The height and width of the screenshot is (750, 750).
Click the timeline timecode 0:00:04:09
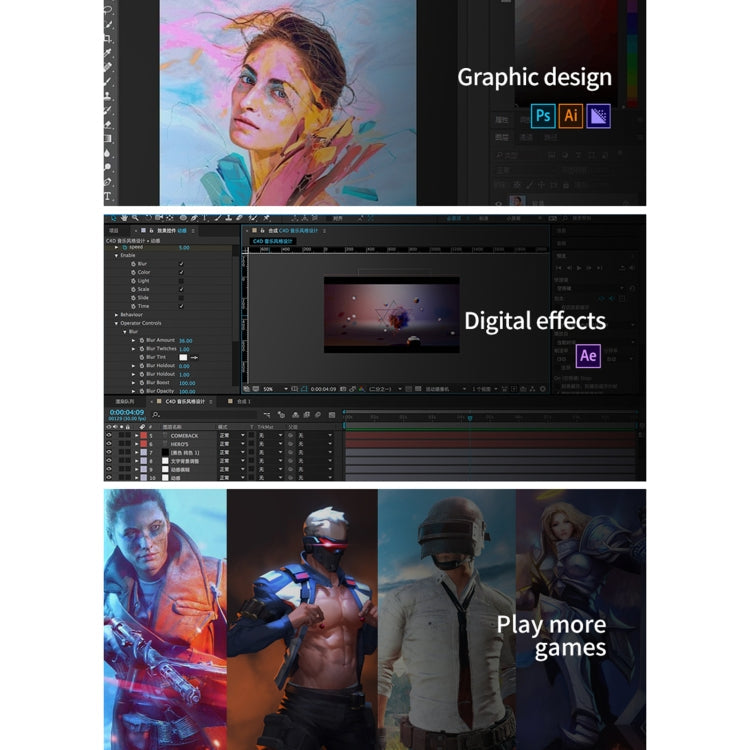pyautogui.click(x=127, y=412)
